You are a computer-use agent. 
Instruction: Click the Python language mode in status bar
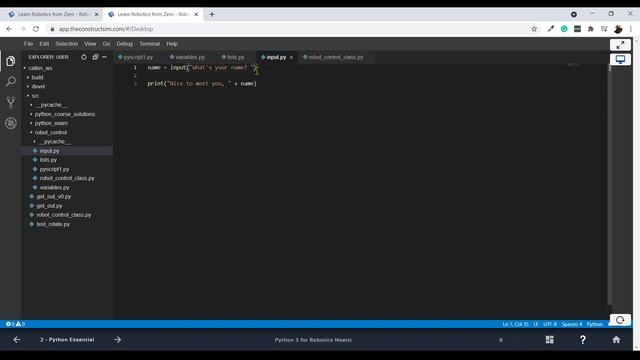[x=594, y=324]
